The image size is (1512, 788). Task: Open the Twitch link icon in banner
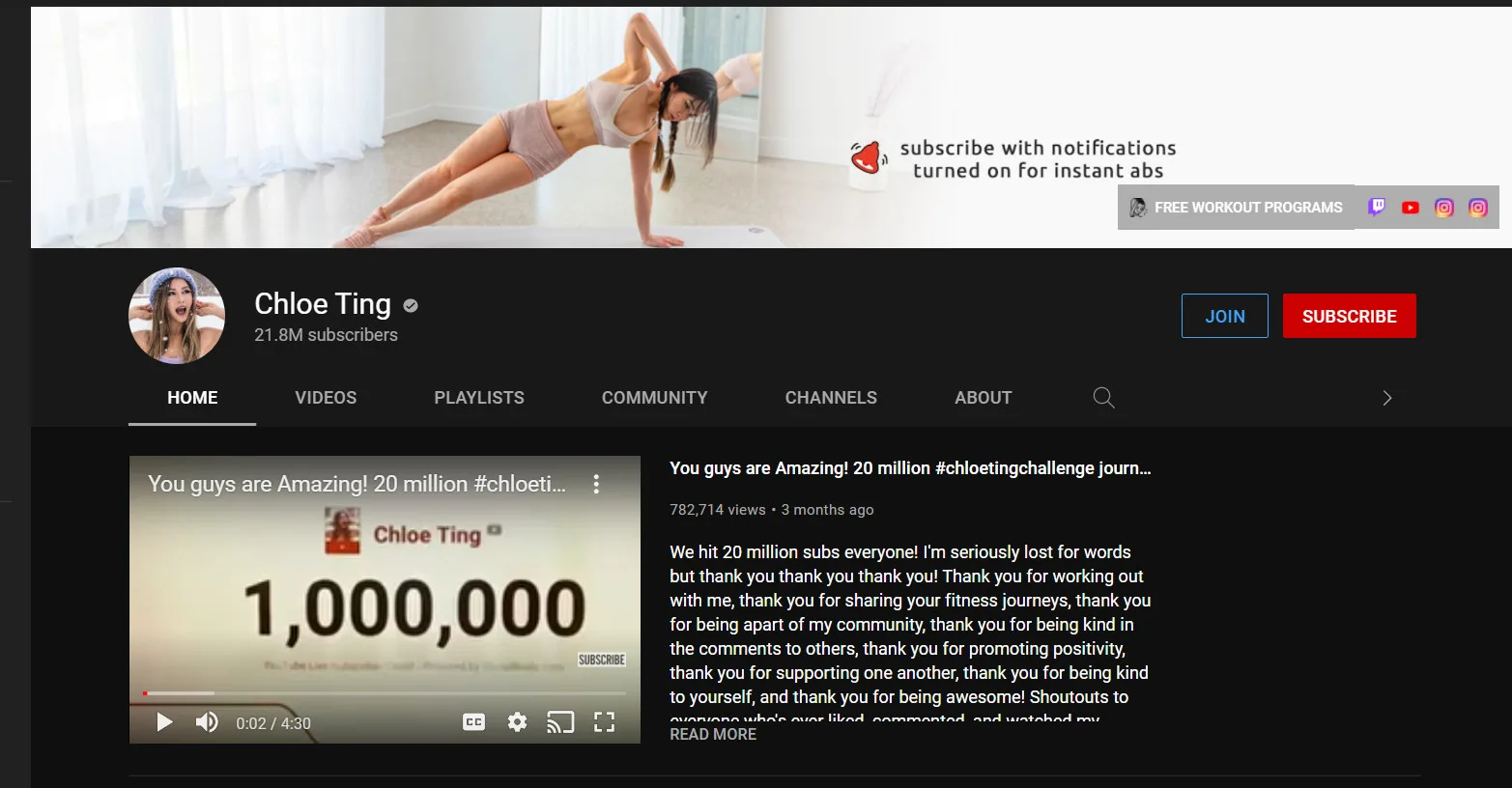point(1377,207)
